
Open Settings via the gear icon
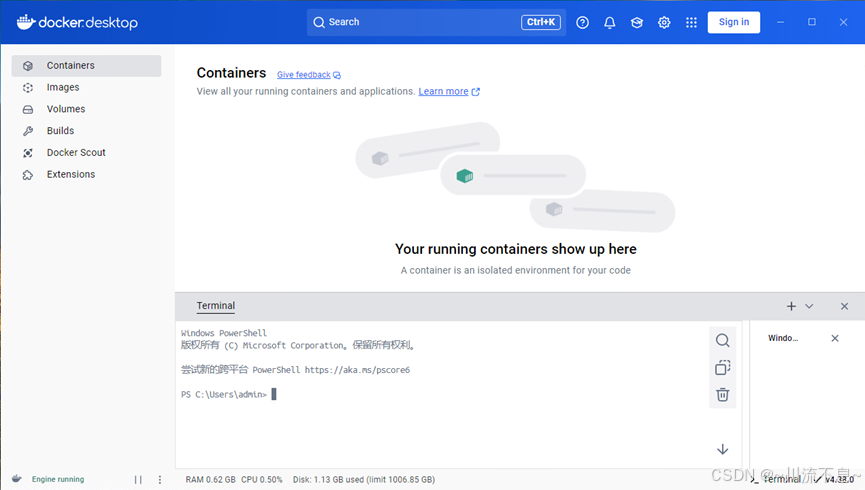664,23
